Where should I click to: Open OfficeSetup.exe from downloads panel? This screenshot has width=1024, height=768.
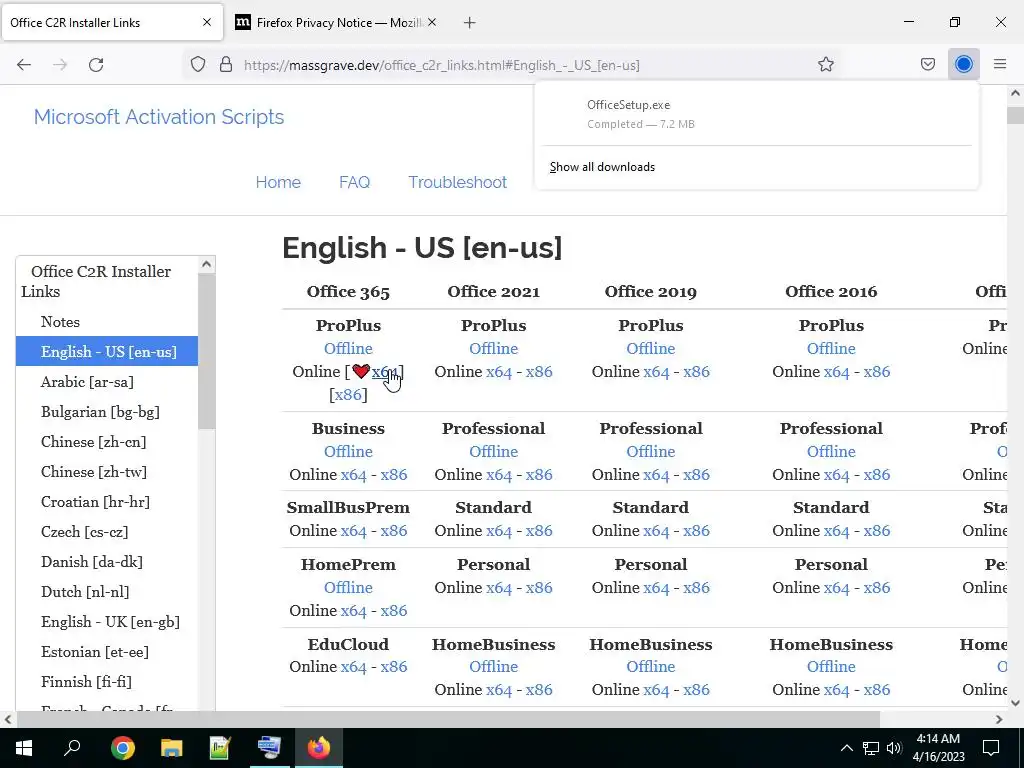756,114
